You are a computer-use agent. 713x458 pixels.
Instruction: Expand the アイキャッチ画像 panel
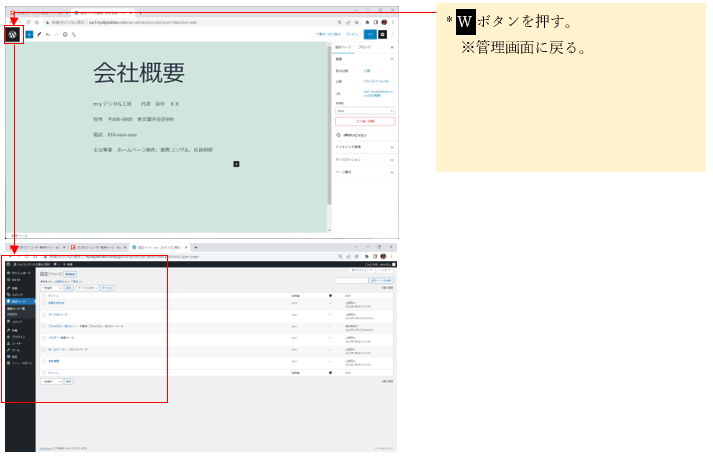[364, 147]
